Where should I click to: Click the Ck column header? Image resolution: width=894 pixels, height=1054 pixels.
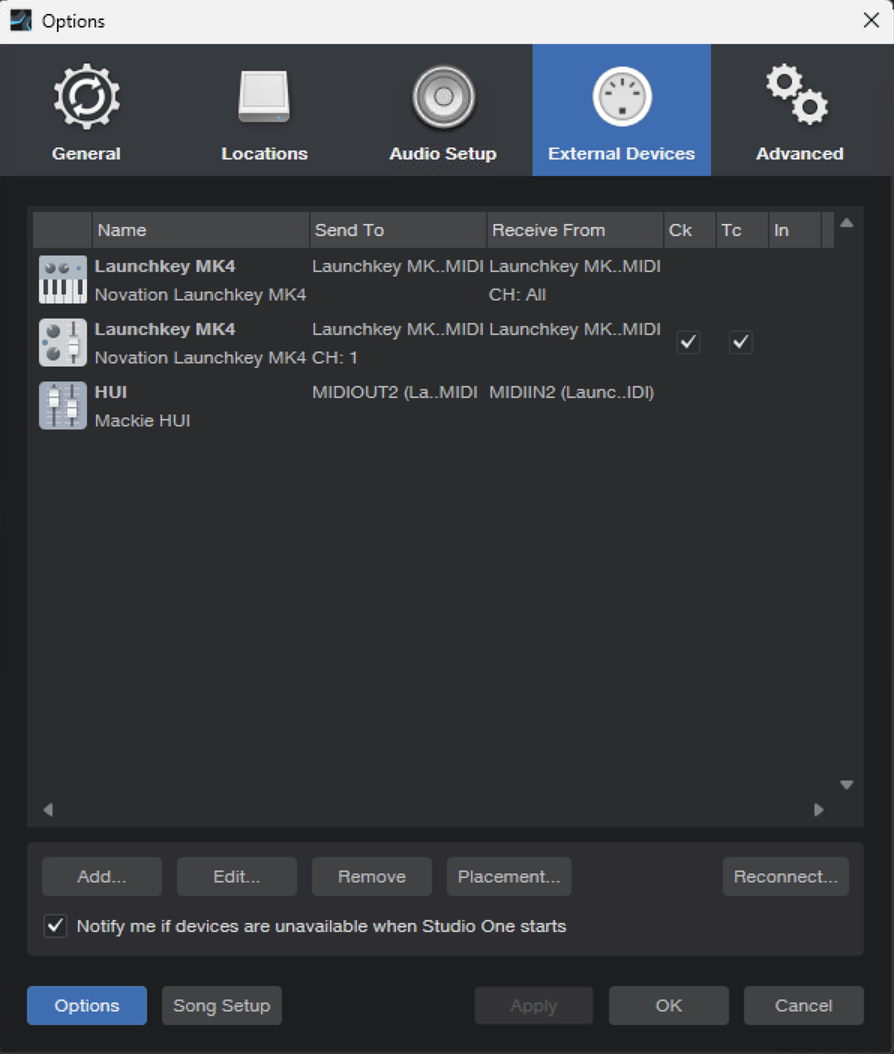(690, 230)
